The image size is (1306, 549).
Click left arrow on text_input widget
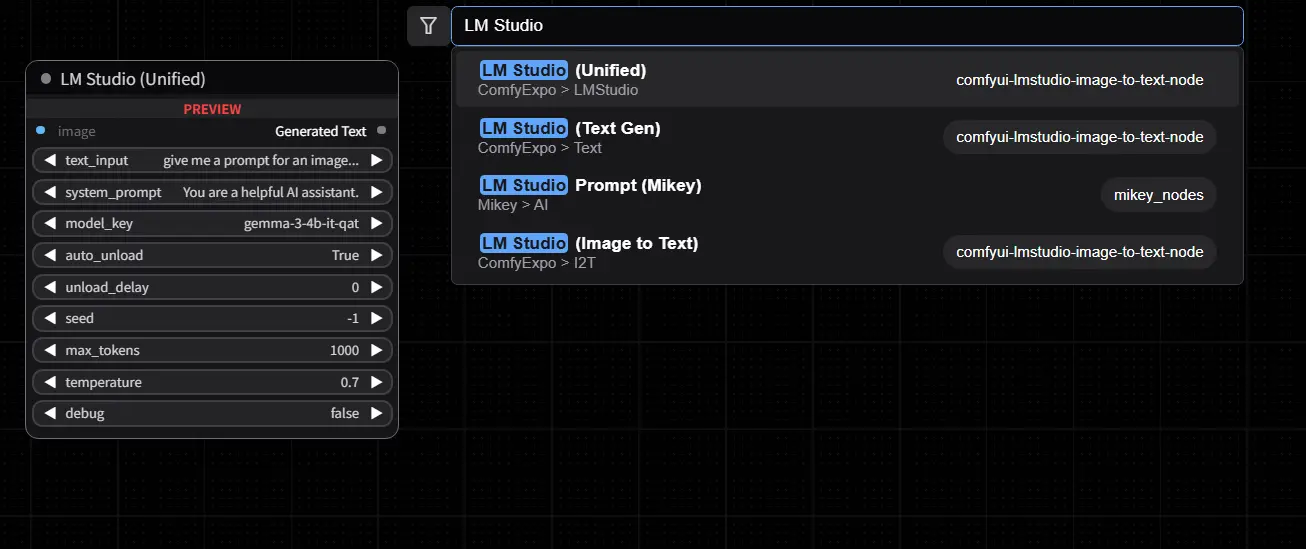[49, 160]
